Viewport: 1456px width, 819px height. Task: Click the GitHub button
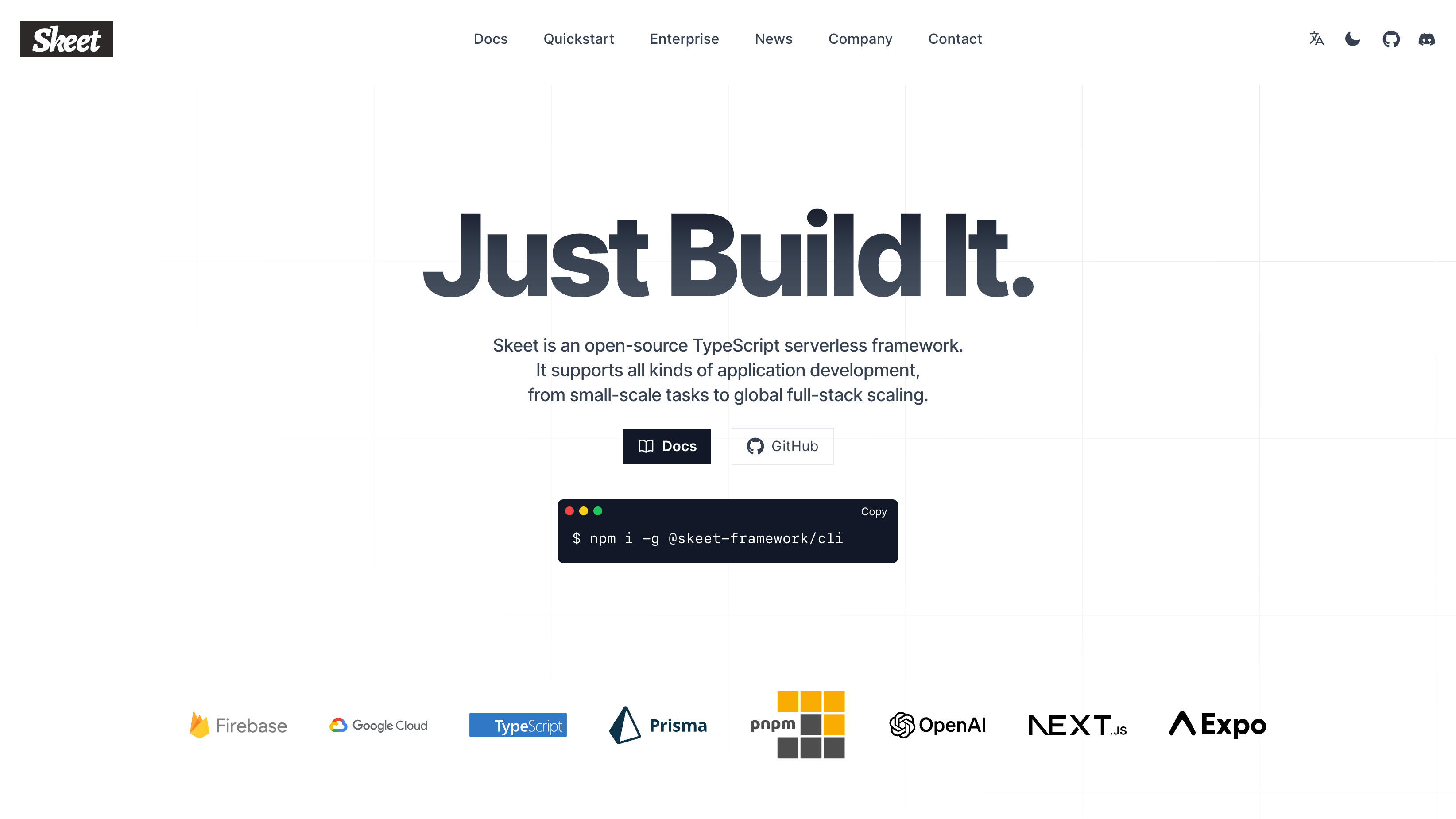[x=782, y=446]
